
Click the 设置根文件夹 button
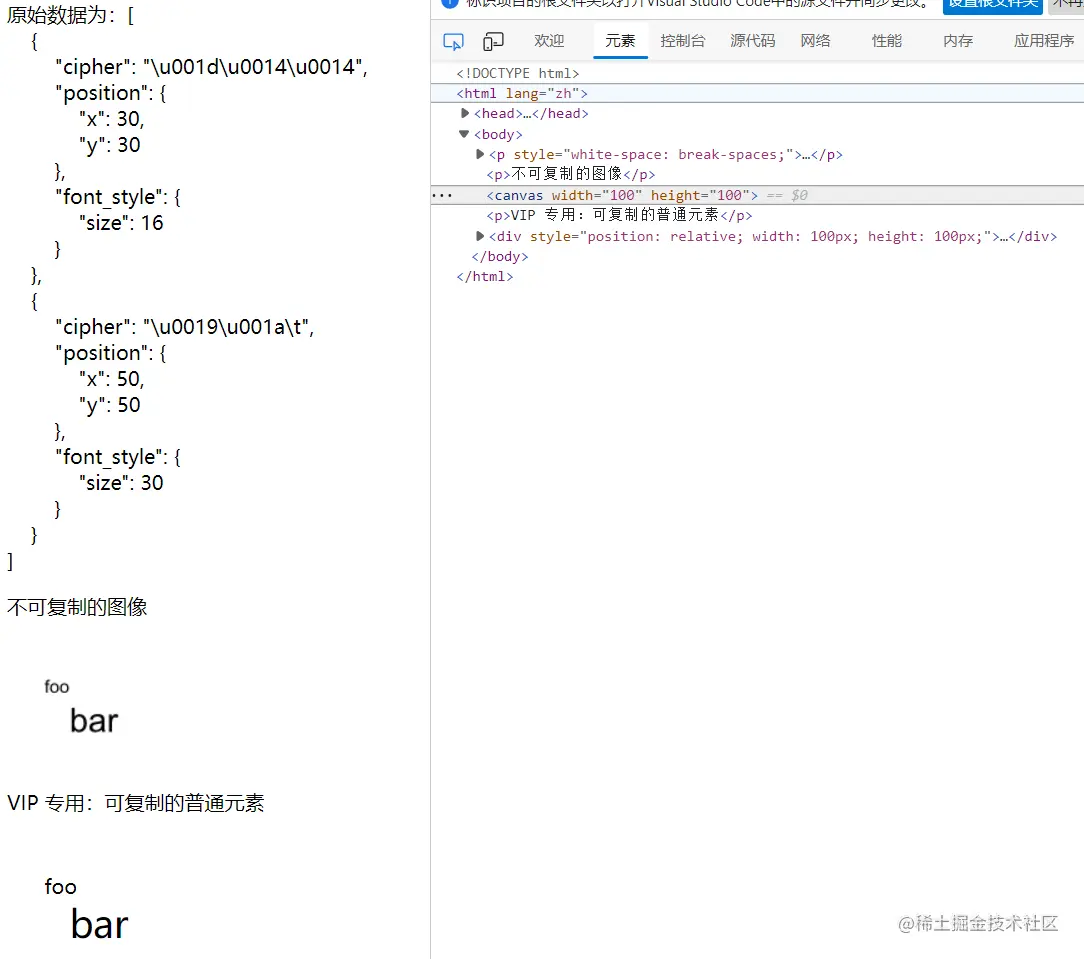[993, 5]
